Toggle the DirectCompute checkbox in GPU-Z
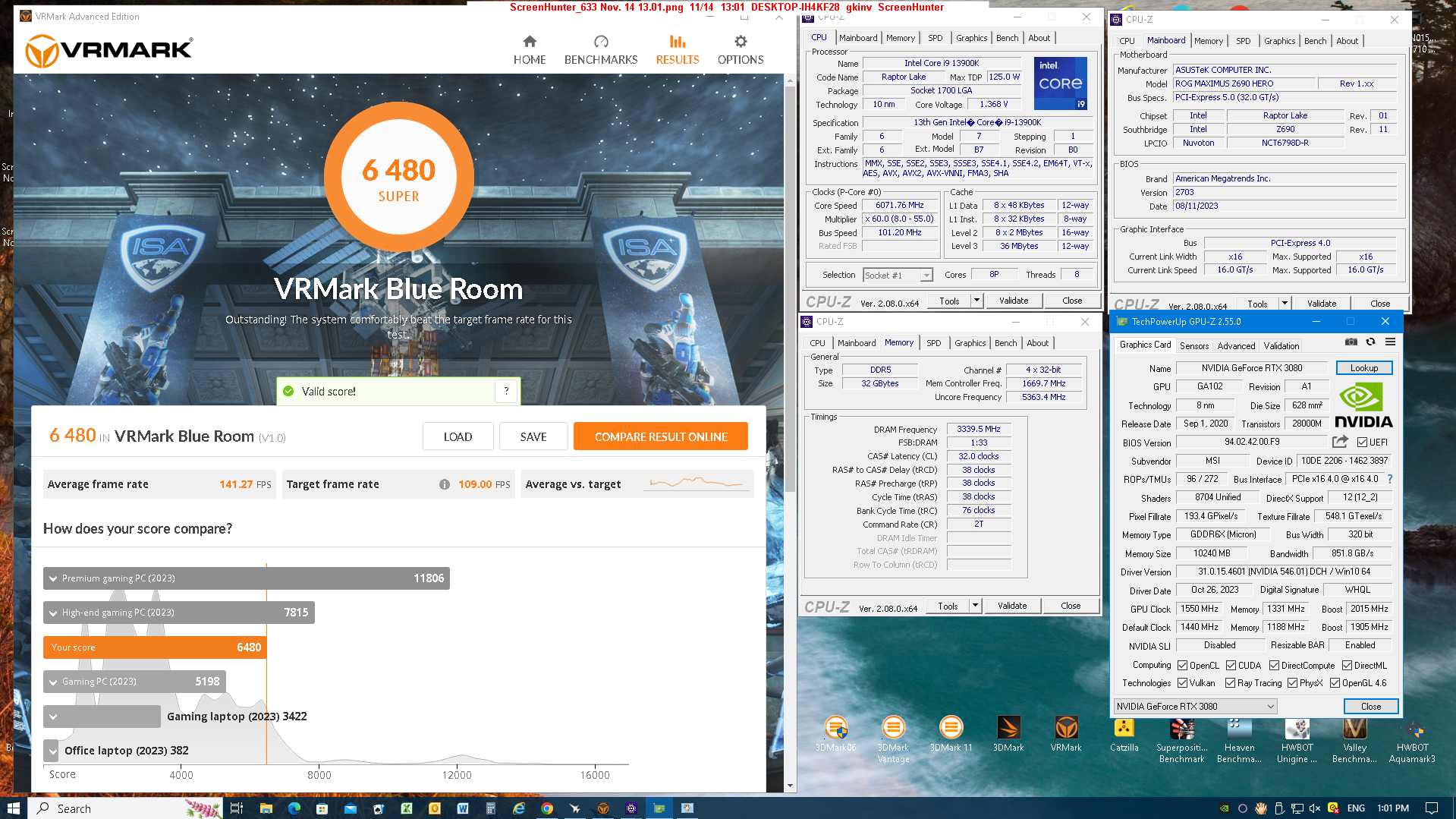The image size is (1456, 819). click(1275, 665)
